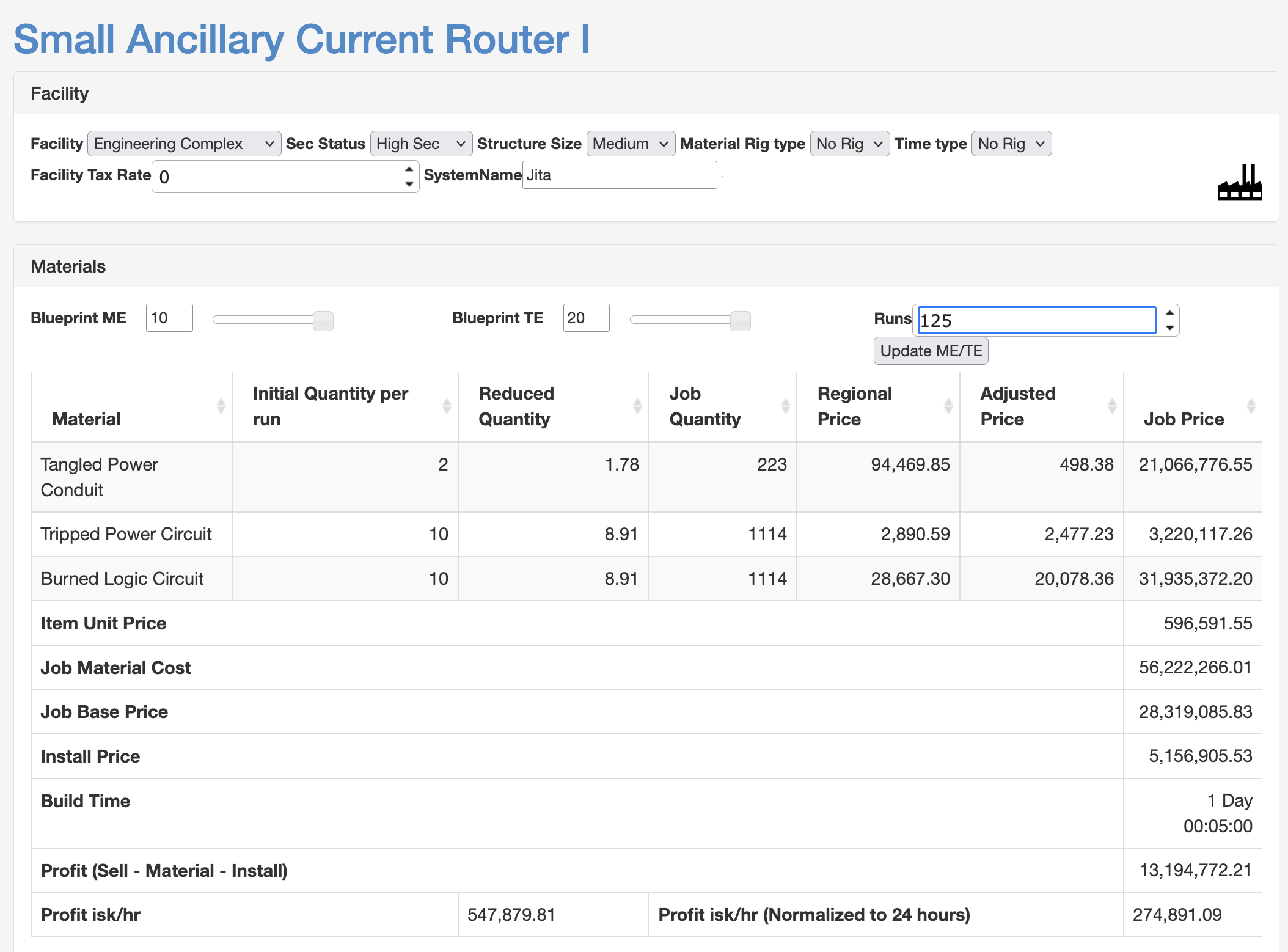The image size is (1288, 952).
Task: Decrease Facility Tax Rate with down stepper
Action: (x=409, y=185)
